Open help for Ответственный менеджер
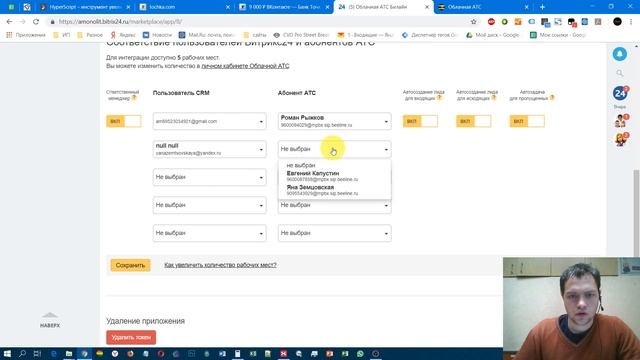The image size is (640, 360). pyautogui.click(x=134, y=98)
